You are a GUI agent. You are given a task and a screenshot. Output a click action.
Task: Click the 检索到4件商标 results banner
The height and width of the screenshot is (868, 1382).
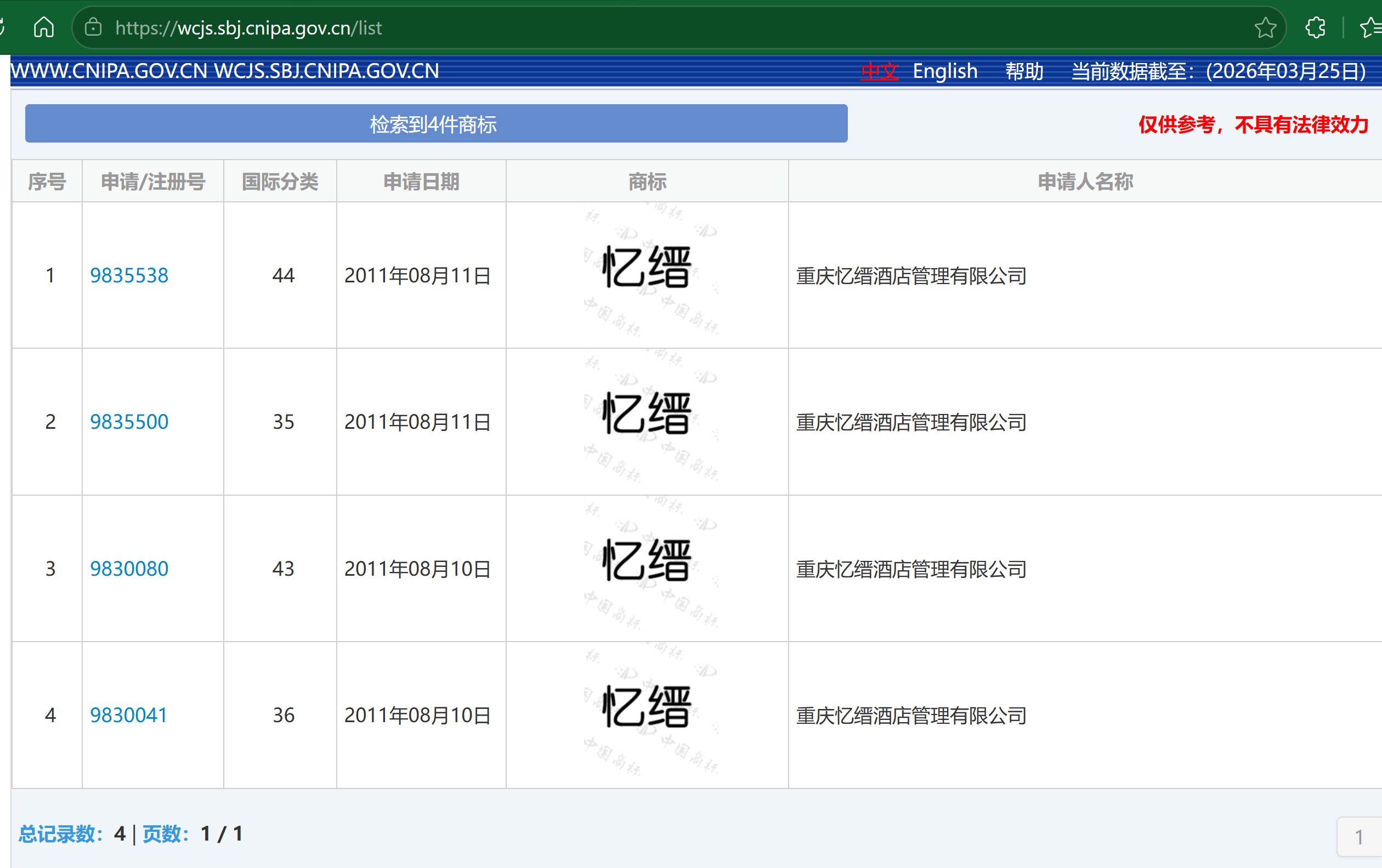point(436,124)
